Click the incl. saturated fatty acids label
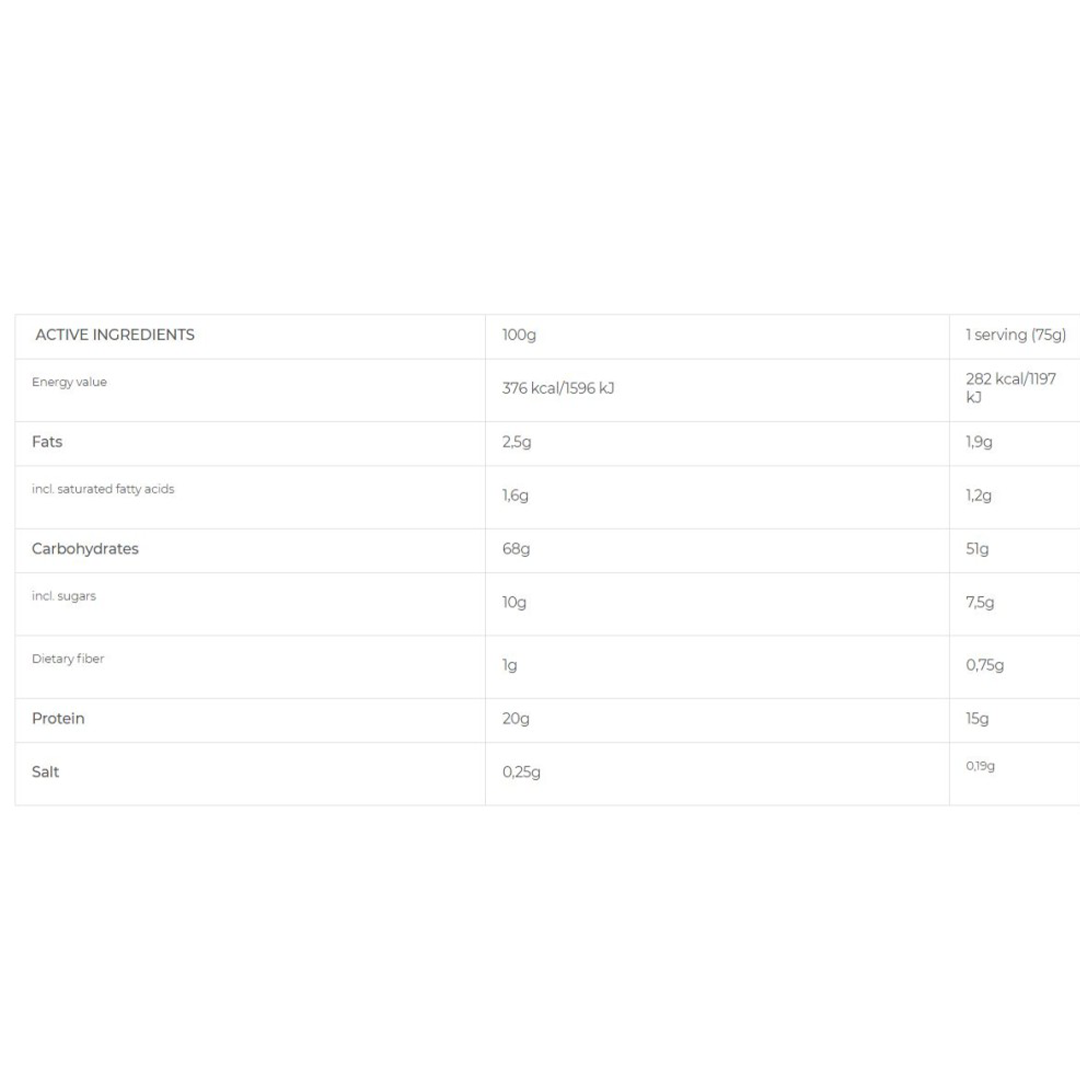The height and width of the screenshot is (1080, 1080). tap(103, 489)
